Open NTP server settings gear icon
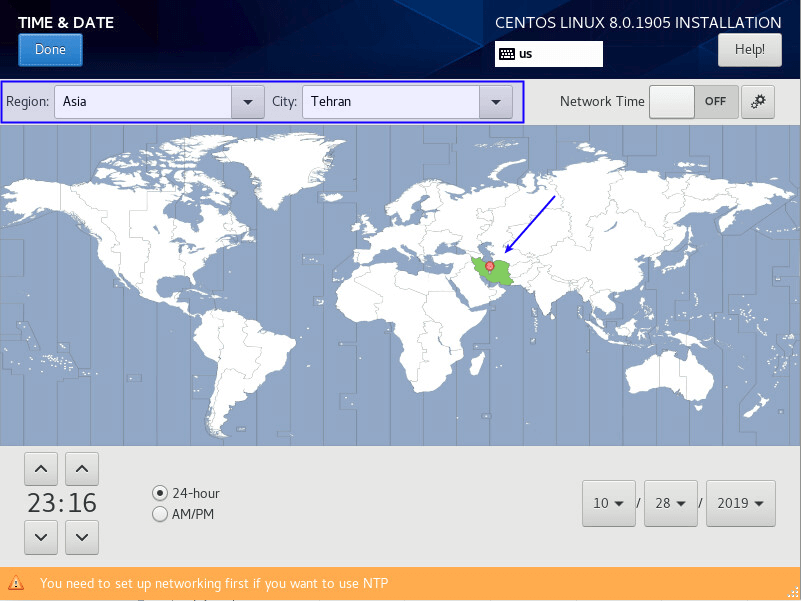 [x=758, y=102]
